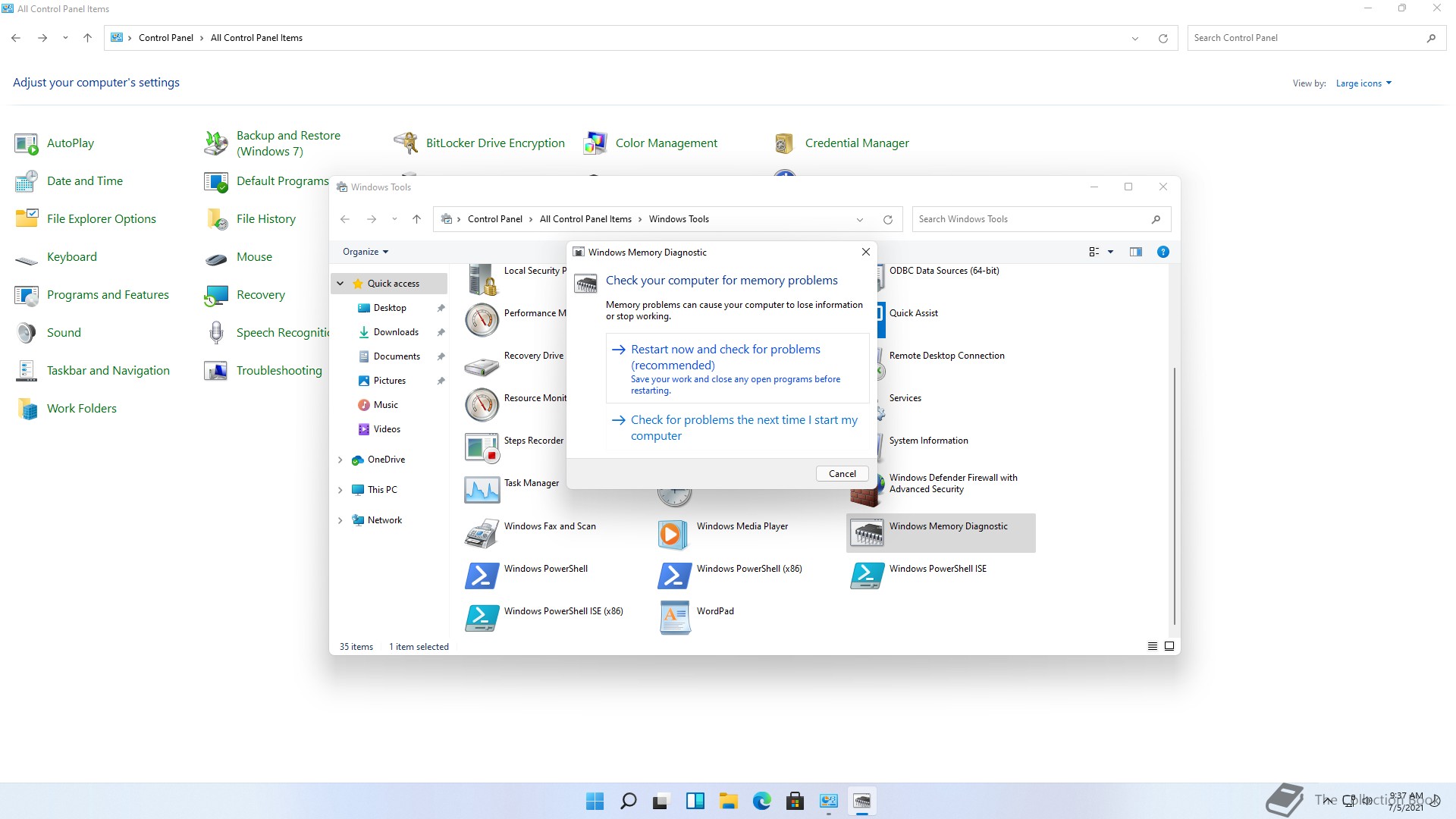Select Downloads in navigation pane
1456x819 pixels.
point(396,332)
